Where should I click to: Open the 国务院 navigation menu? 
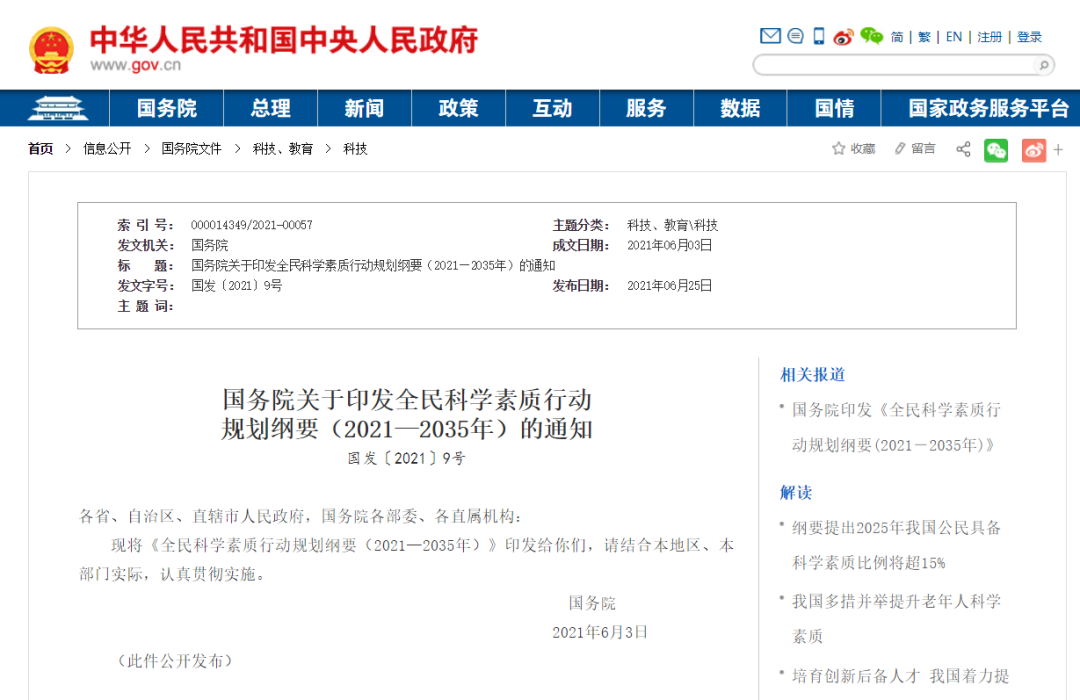pyautogui.click(x=167, y=108)
